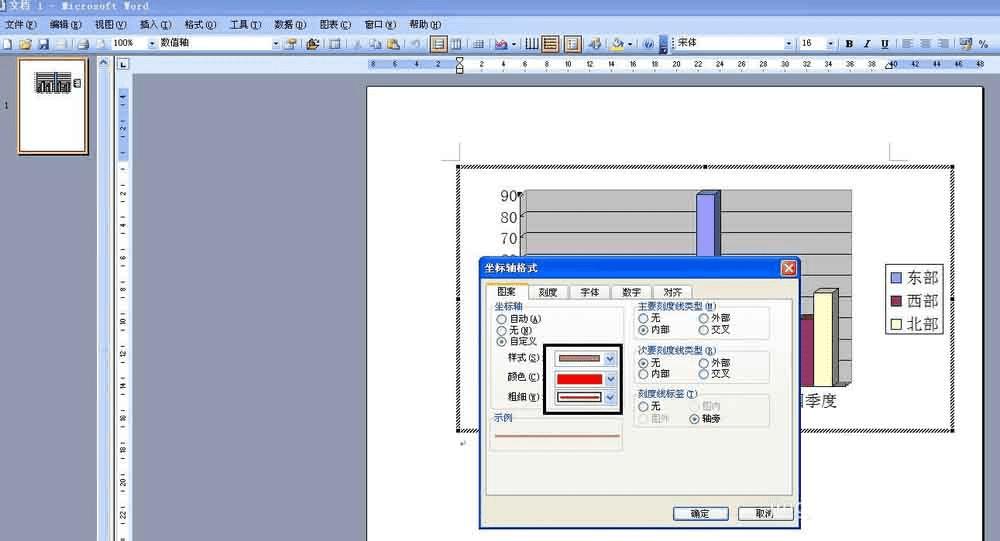Open the 图表 menu
This screenshot has height=541, width=1000.
point(335,24)
